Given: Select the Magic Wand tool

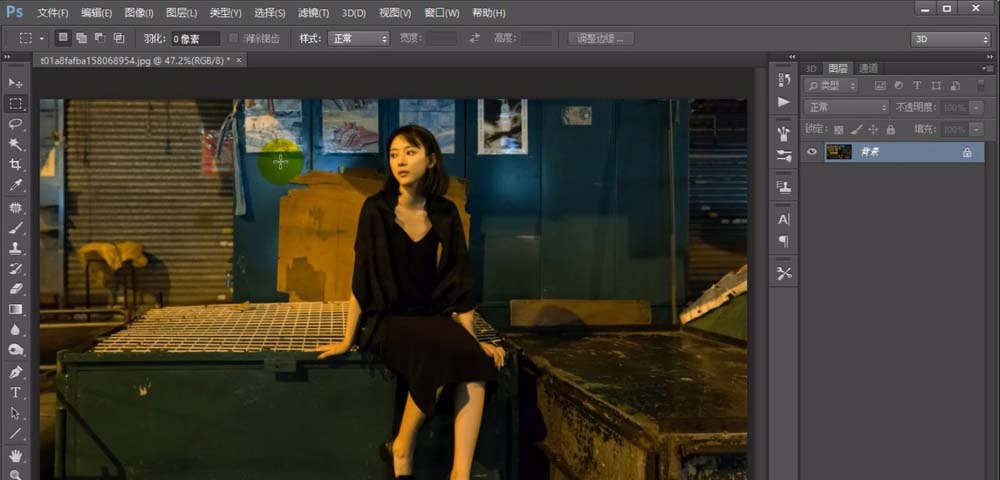Looking at the screenshot, I should [x=16, y=144].
